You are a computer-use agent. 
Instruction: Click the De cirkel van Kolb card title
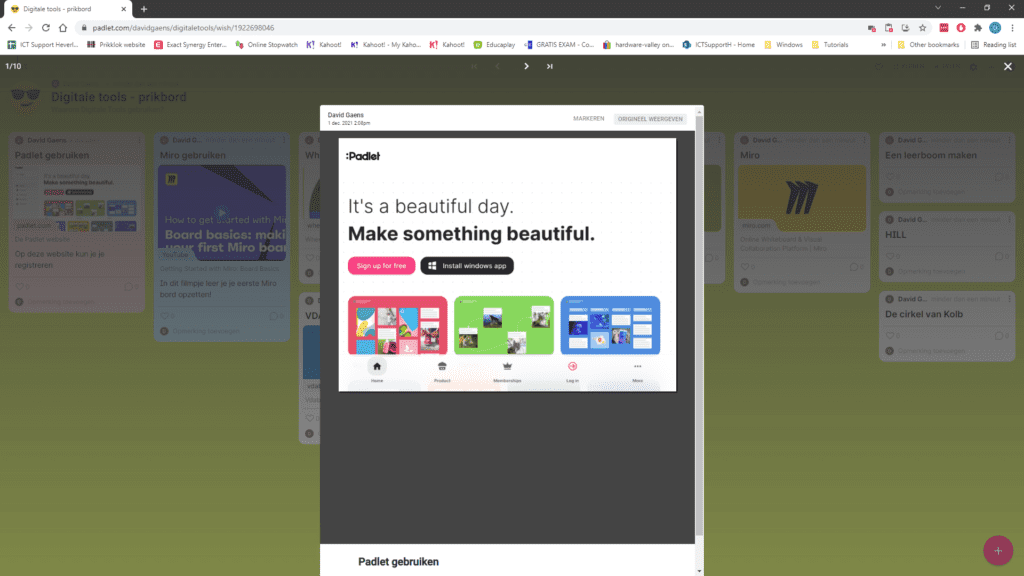tap(923, 314)
